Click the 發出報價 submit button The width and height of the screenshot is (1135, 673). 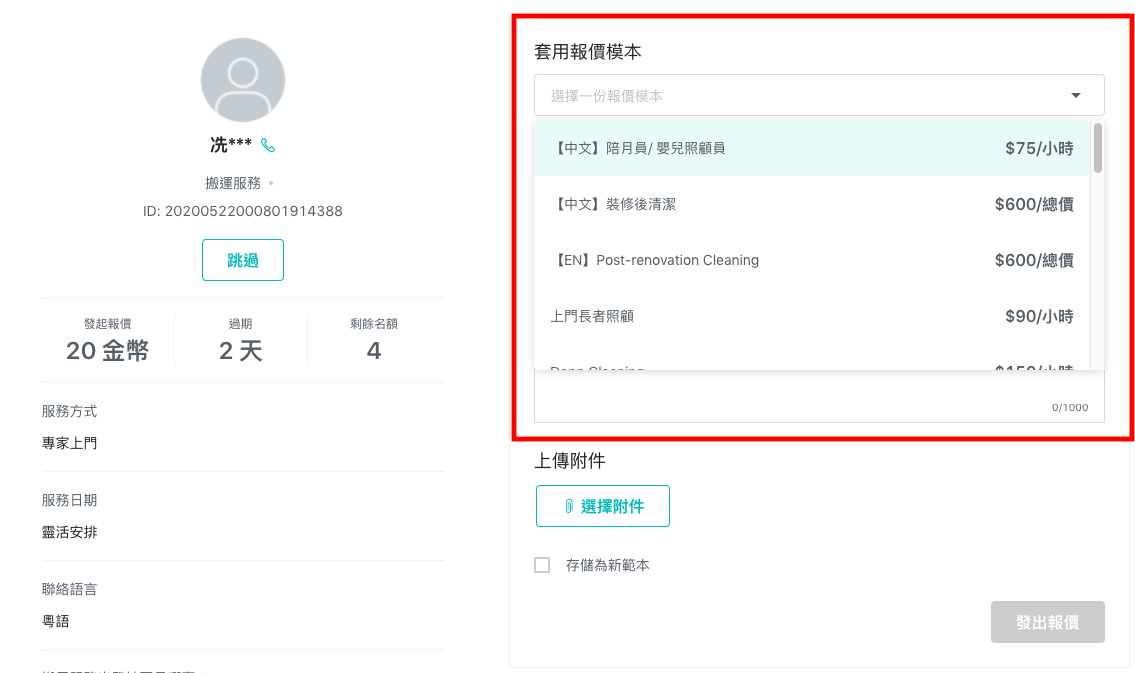pyautogui.click(x=1047, y=622)
